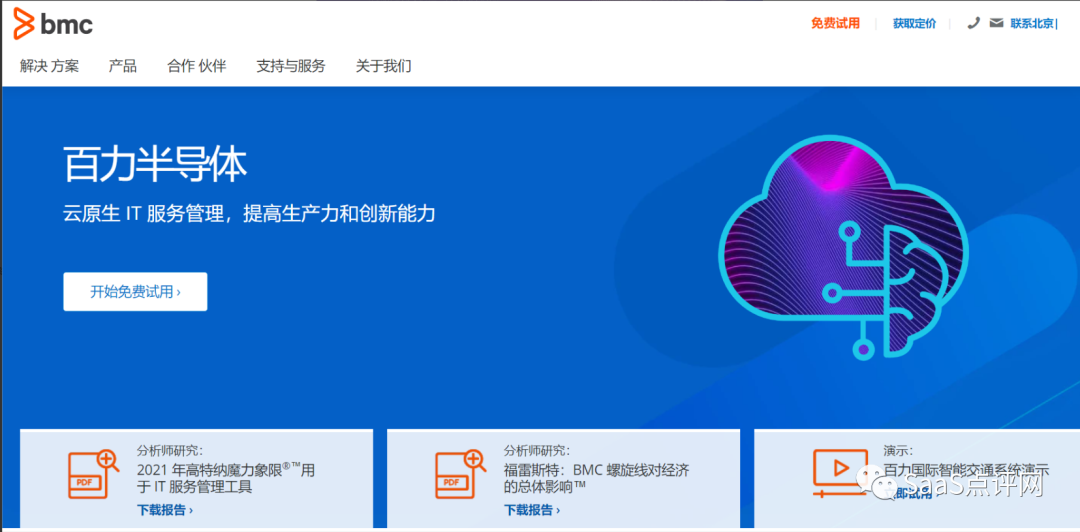Open the 产品 menu
The width and height of the screenshot is (1080, 532).
coord(123,66)
